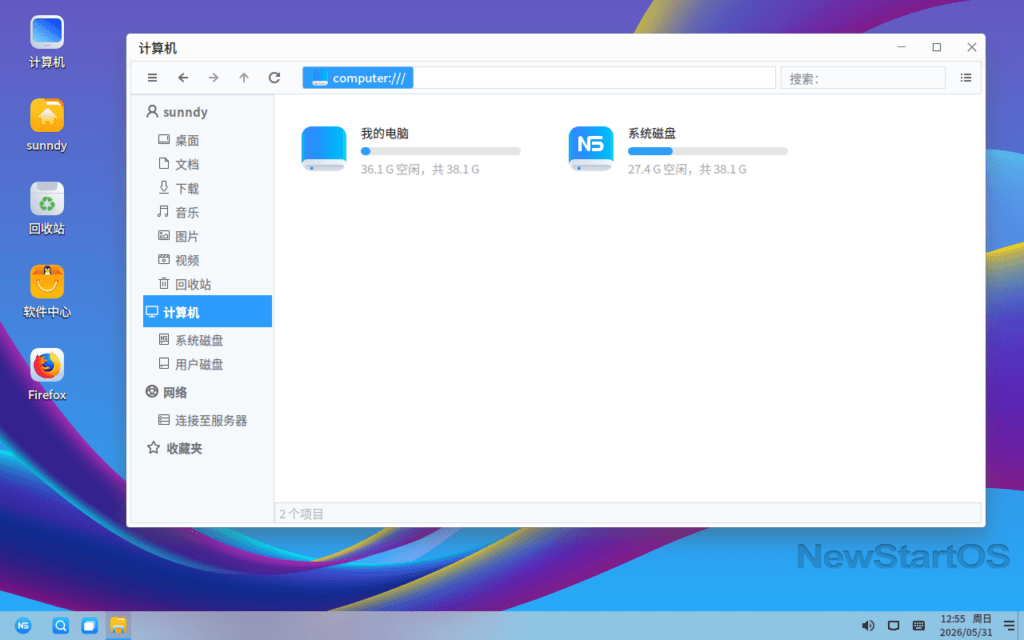Select 计算机 in the sidebar
The image size is (1024, 640).
(207, 312)
